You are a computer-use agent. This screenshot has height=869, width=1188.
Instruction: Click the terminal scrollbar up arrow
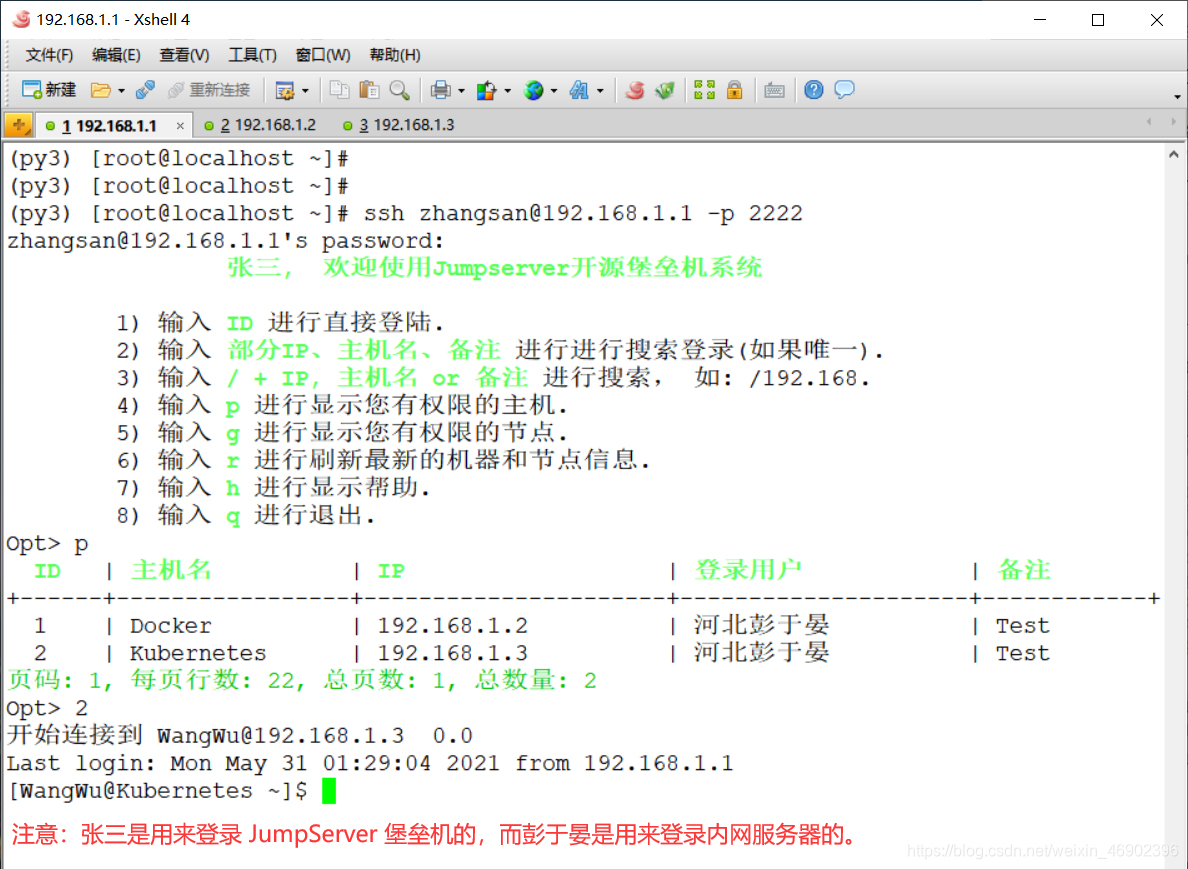(x=1174, y=155)
